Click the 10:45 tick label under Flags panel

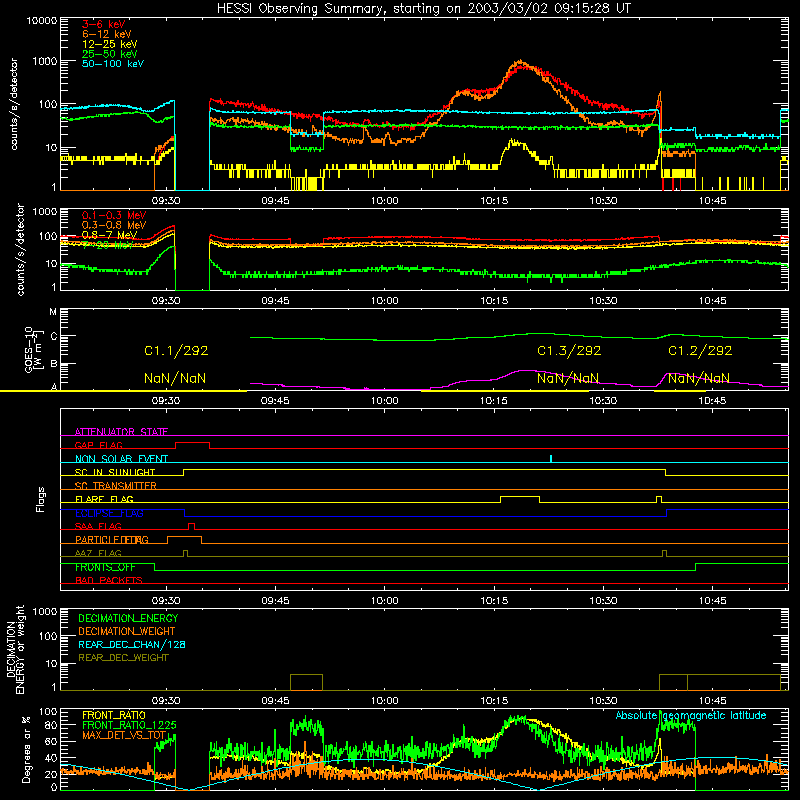click(x=712, y=601)
